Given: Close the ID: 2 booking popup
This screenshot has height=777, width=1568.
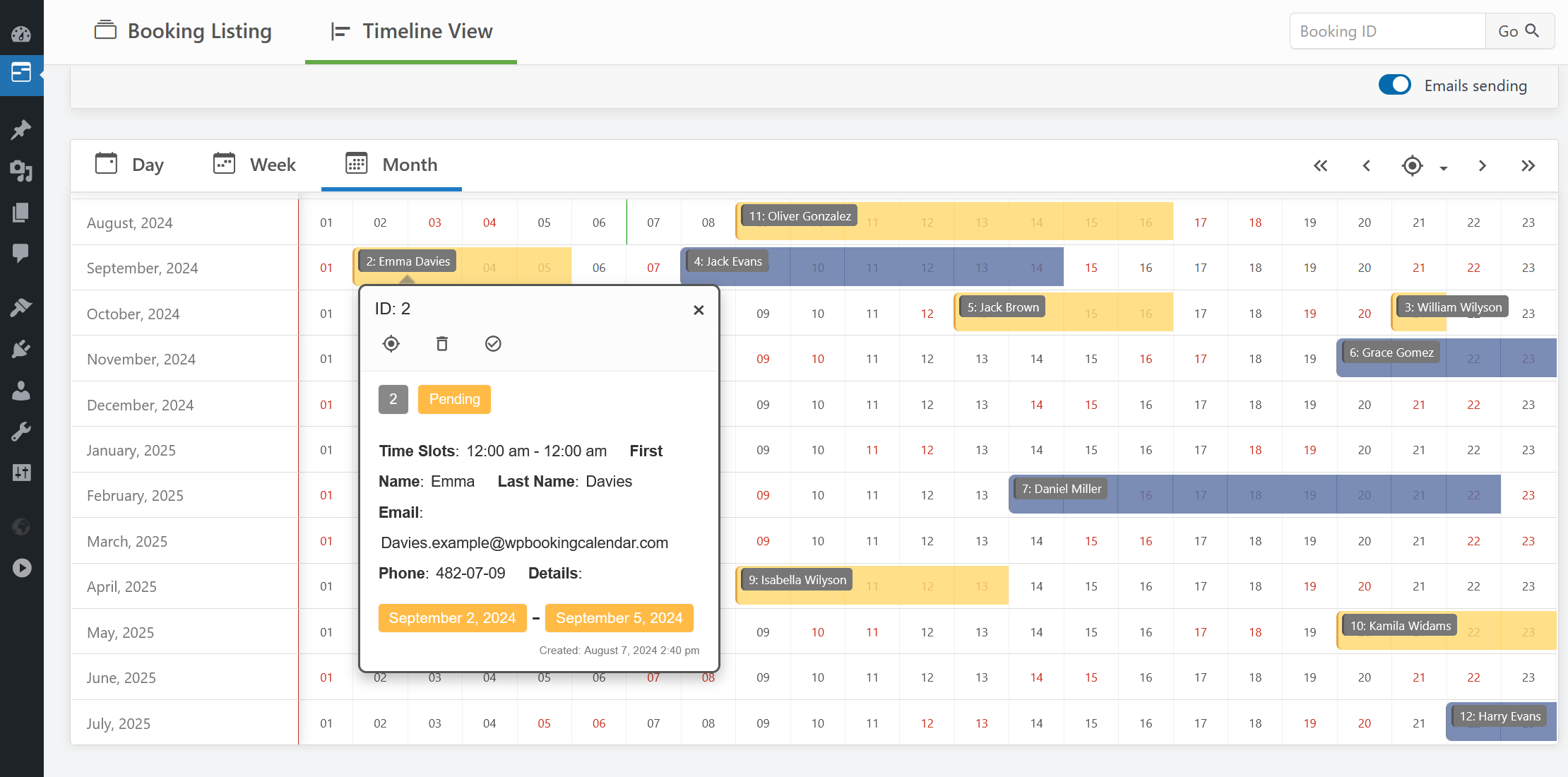Looking at the screenshot, I should pos(699,309).
